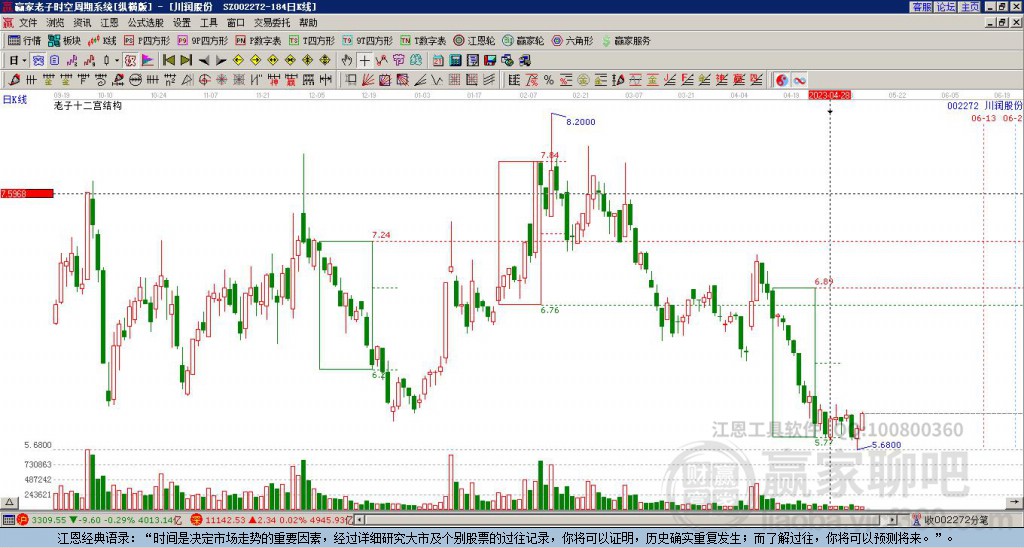1024x548 pixels.
Task: Click the 老子十二宫结构 indicator label
Action: coord(88,105)
